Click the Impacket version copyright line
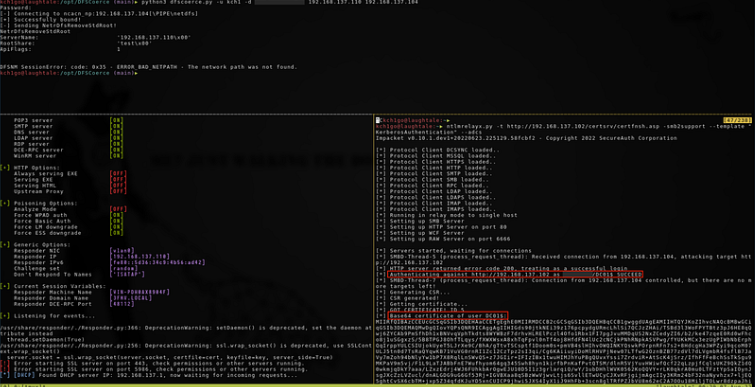Screen dimensions: 755x387 [526, 138]
